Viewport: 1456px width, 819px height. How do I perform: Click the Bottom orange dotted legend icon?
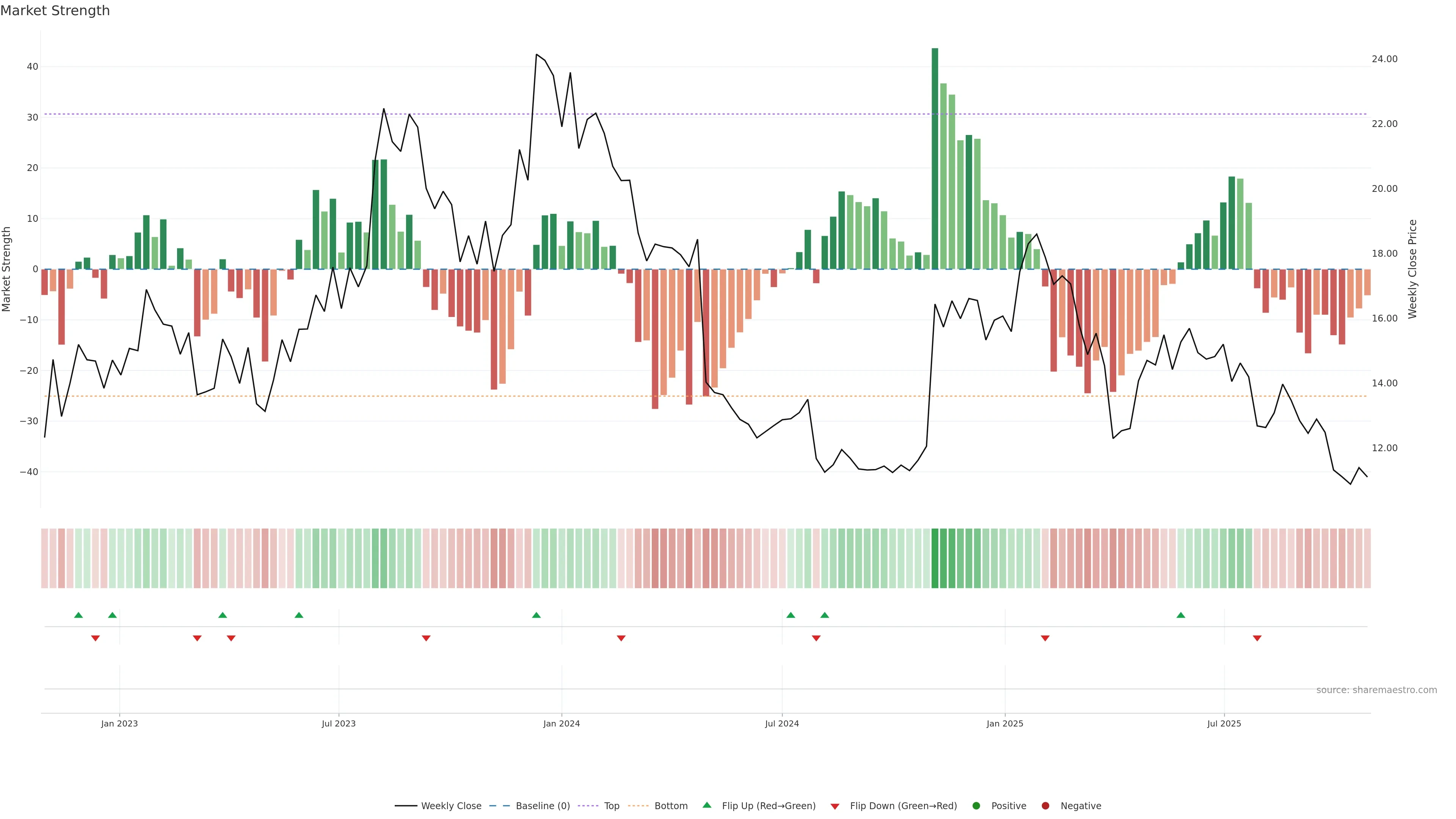[638, 806]
